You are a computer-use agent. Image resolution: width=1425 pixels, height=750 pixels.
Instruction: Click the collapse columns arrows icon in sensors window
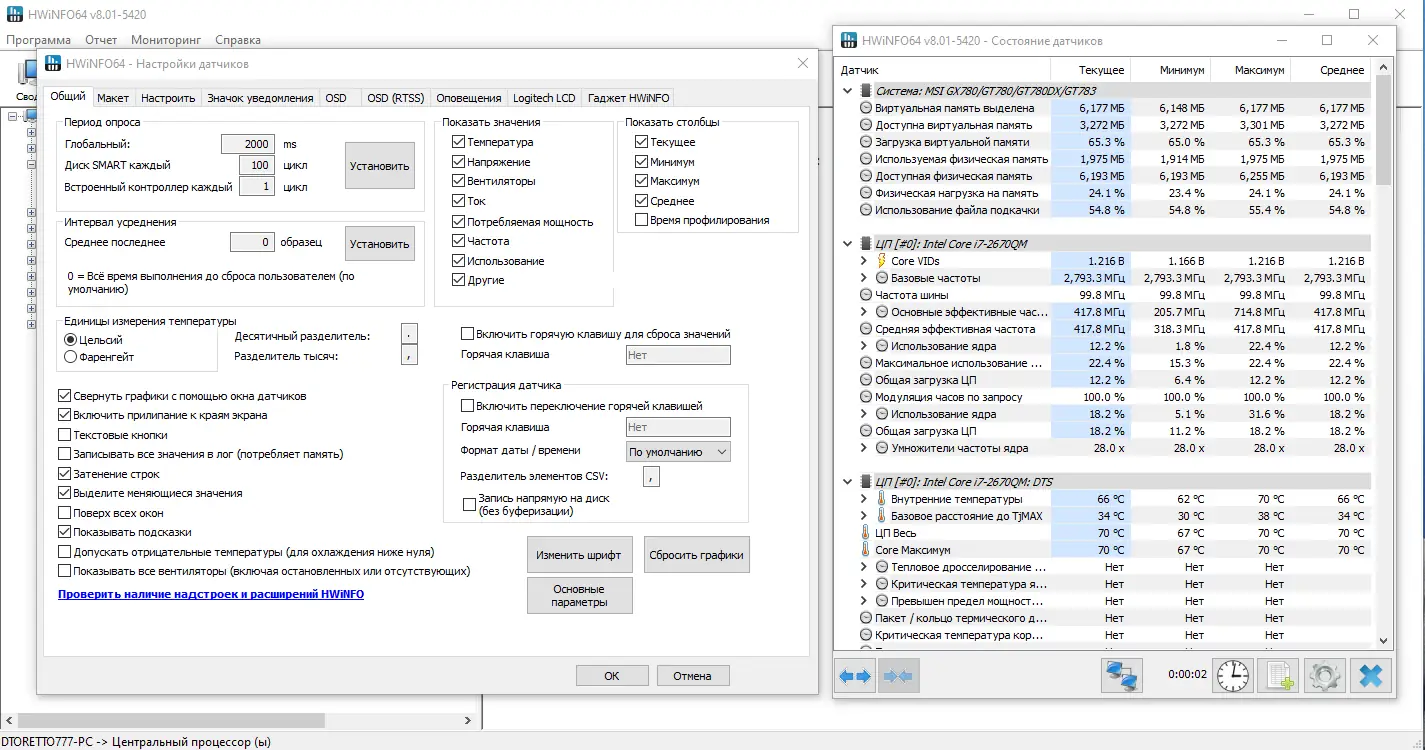(x=897, y=676)
